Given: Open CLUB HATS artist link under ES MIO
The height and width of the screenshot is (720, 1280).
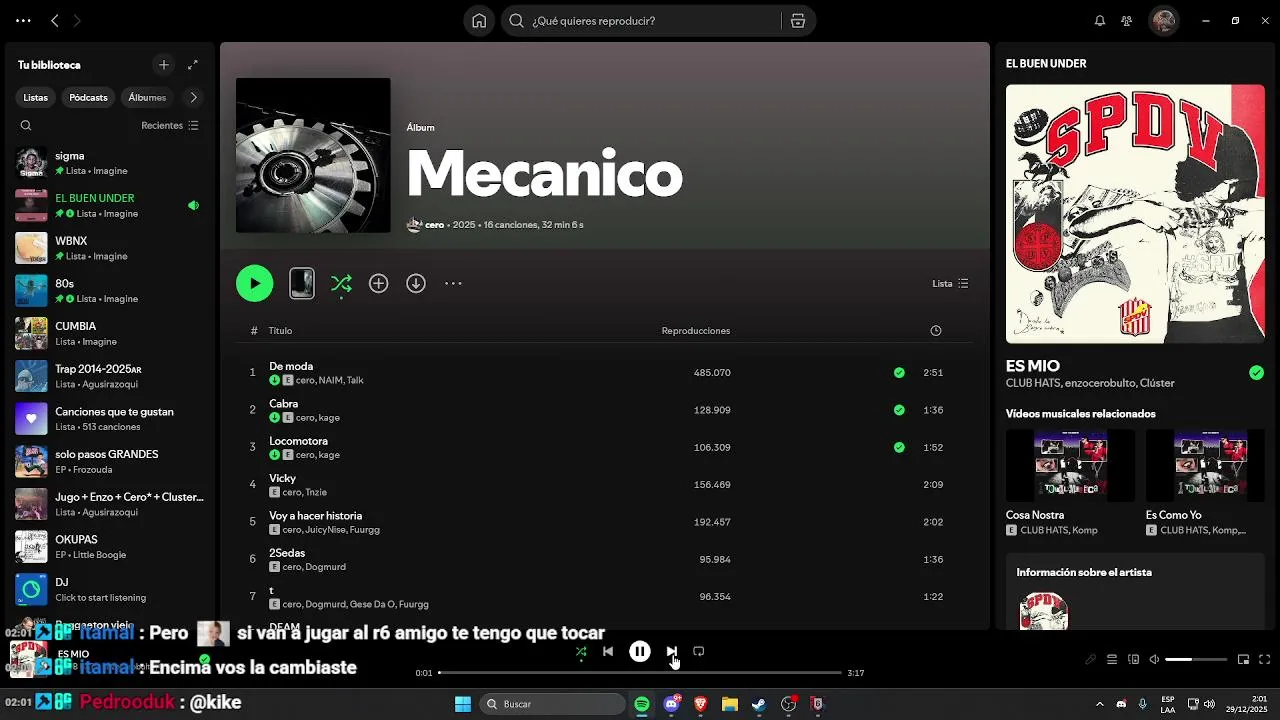Looking at the screenshot, I should 1033,383.
